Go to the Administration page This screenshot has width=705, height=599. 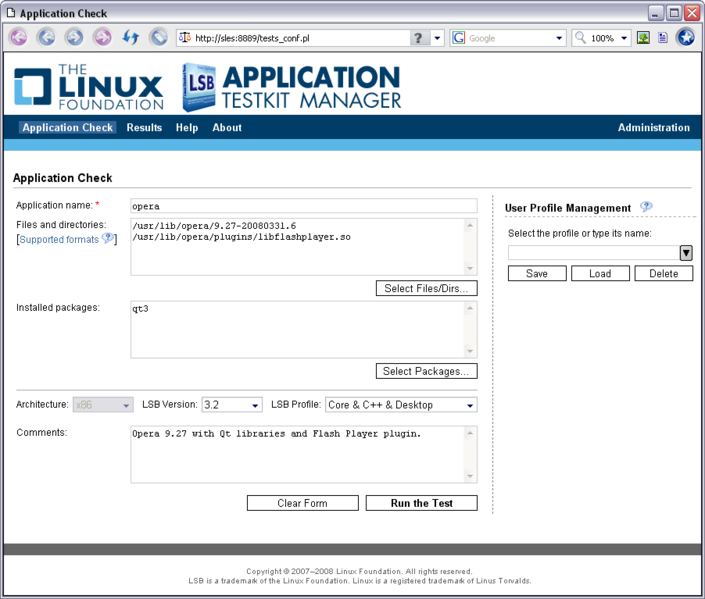[654, 128]
